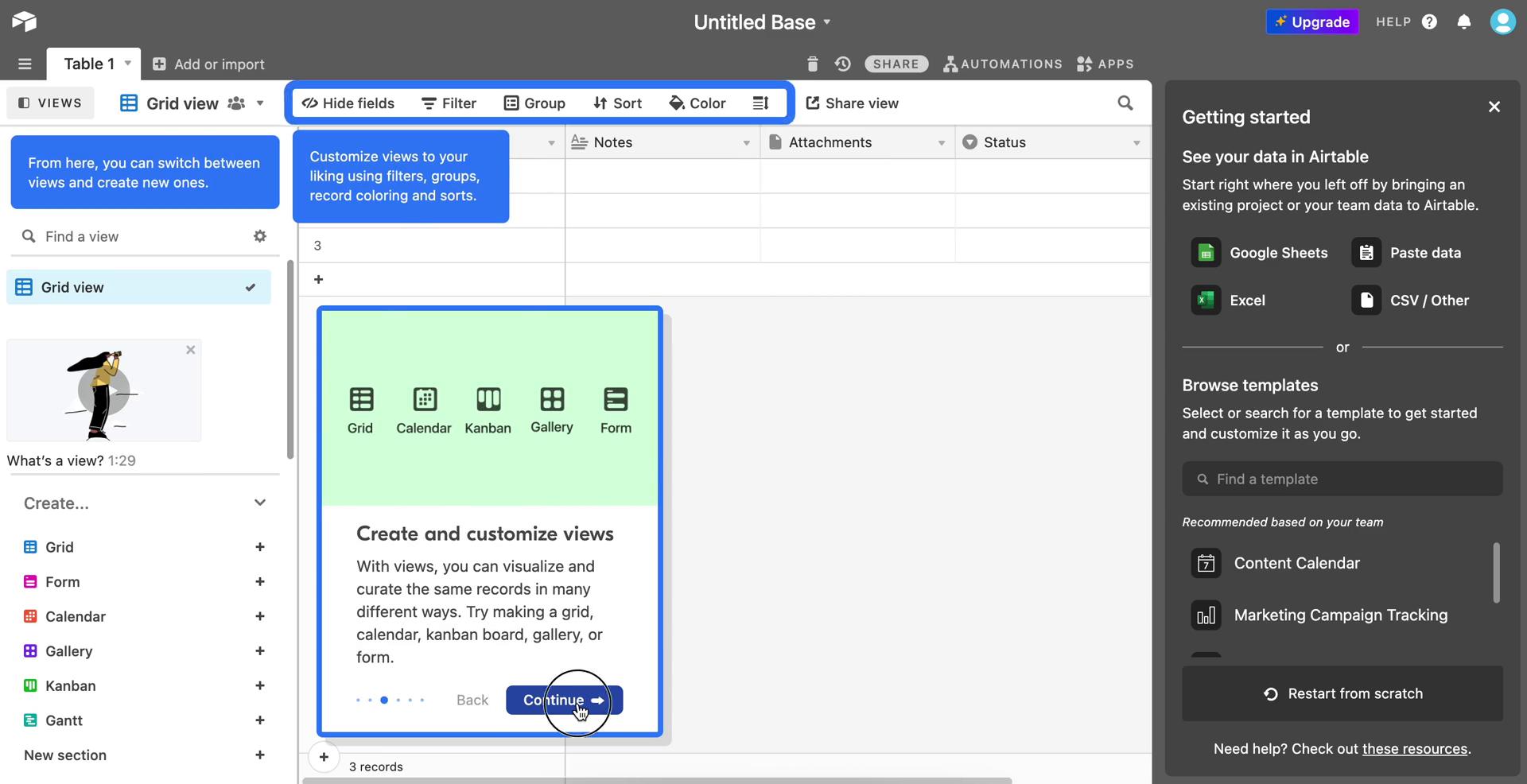Click the plus to add a row below row 3
Viewport: 1527px width, 784px height.
pos(318,279)
